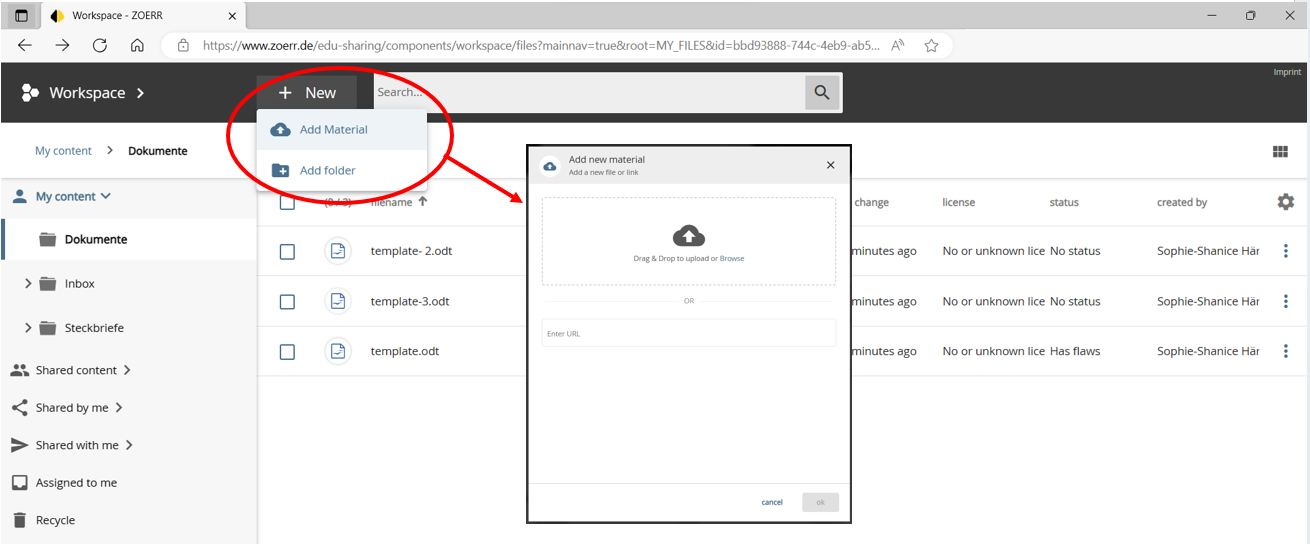Open Recycle bin in sidebar

coord(55,520)
